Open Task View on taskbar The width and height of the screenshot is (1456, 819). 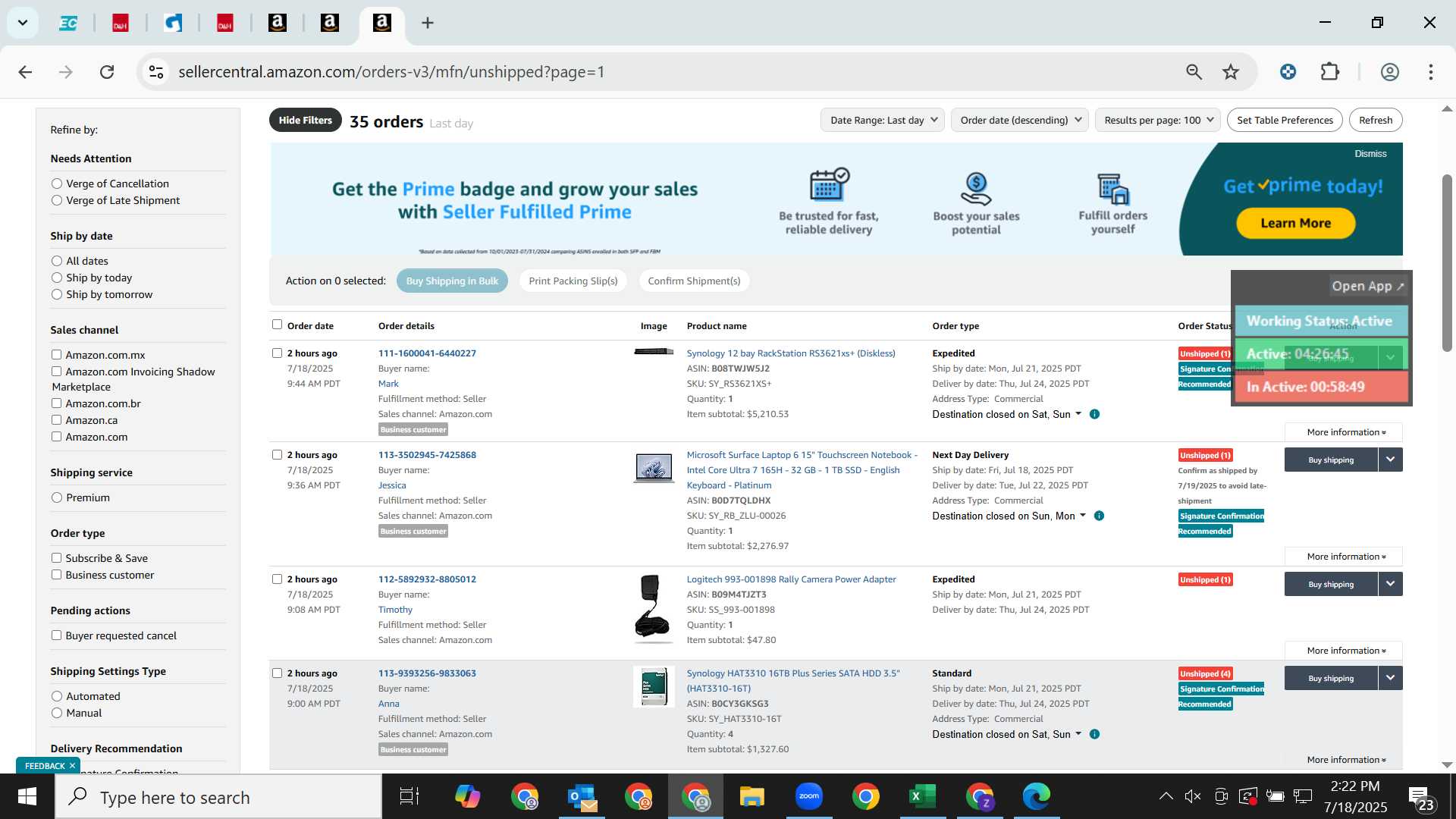409,797
